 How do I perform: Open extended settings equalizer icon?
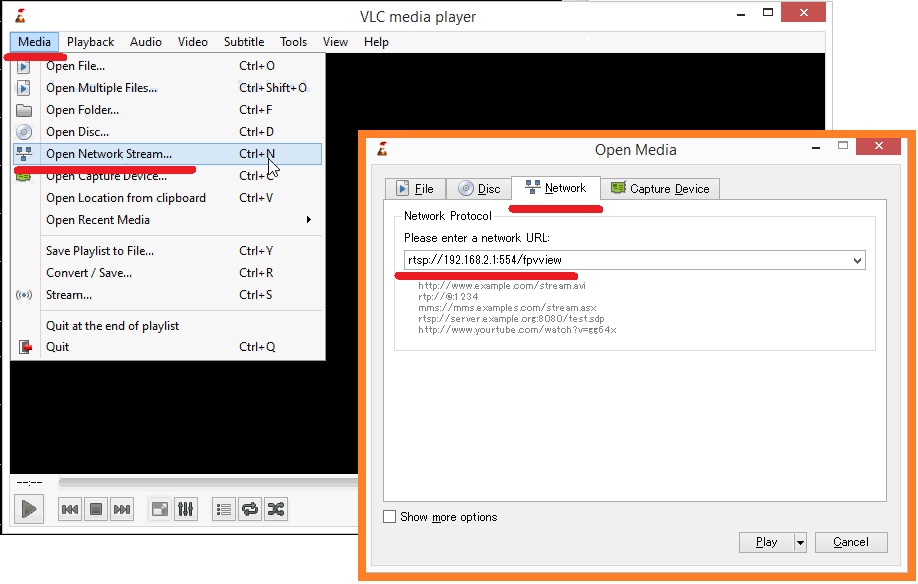(x=185, y=509)
